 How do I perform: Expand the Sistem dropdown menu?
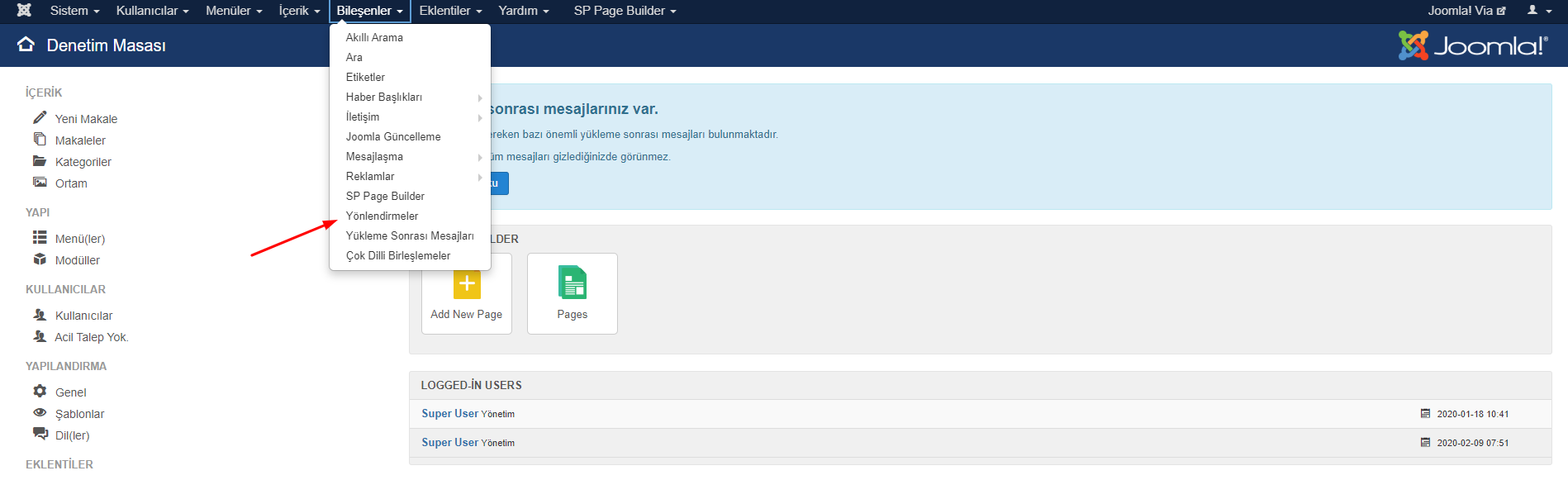point(74,11)
